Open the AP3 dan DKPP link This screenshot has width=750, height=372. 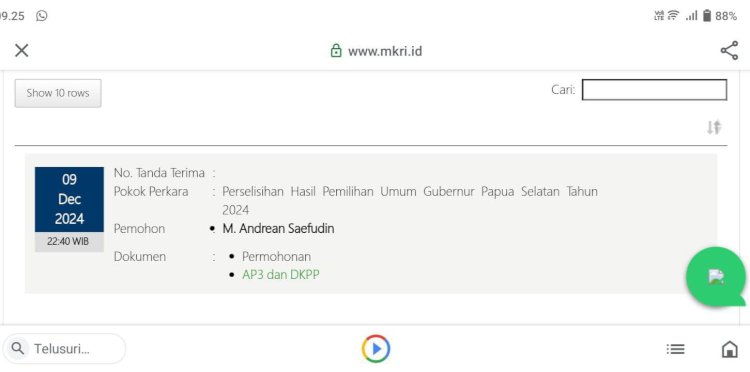(x=281, y=275)
